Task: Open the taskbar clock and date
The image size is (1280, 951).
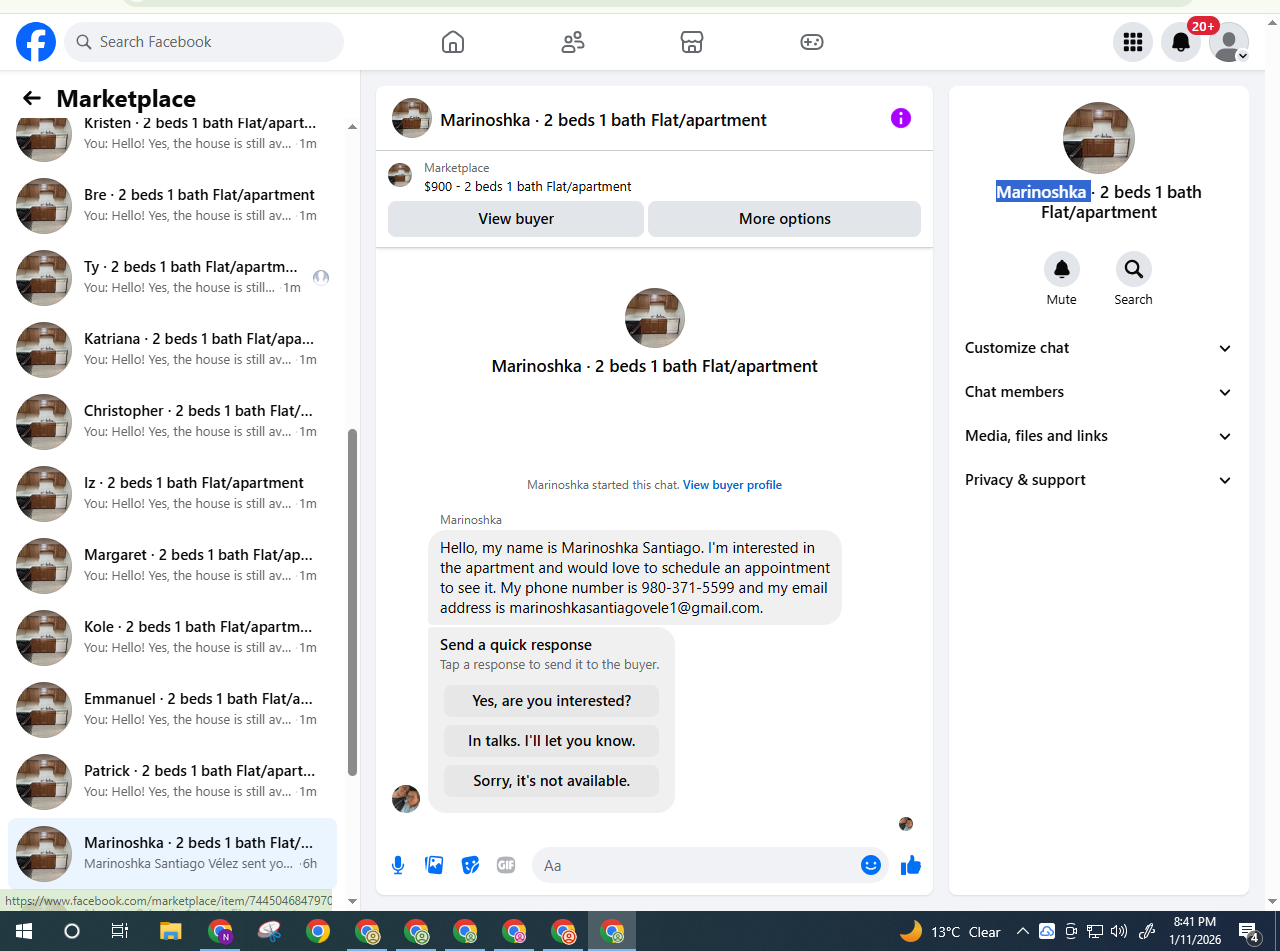Action: 1194,931
